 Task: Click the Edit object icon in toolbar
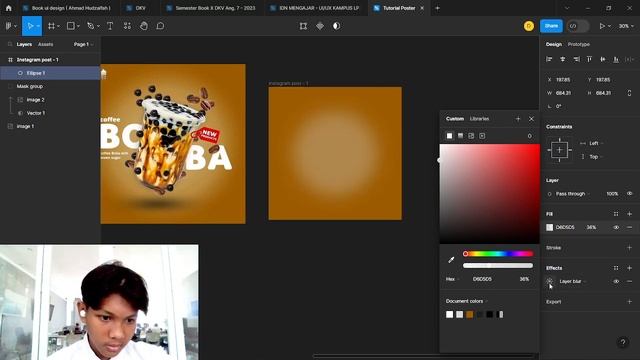coord(303,26)
